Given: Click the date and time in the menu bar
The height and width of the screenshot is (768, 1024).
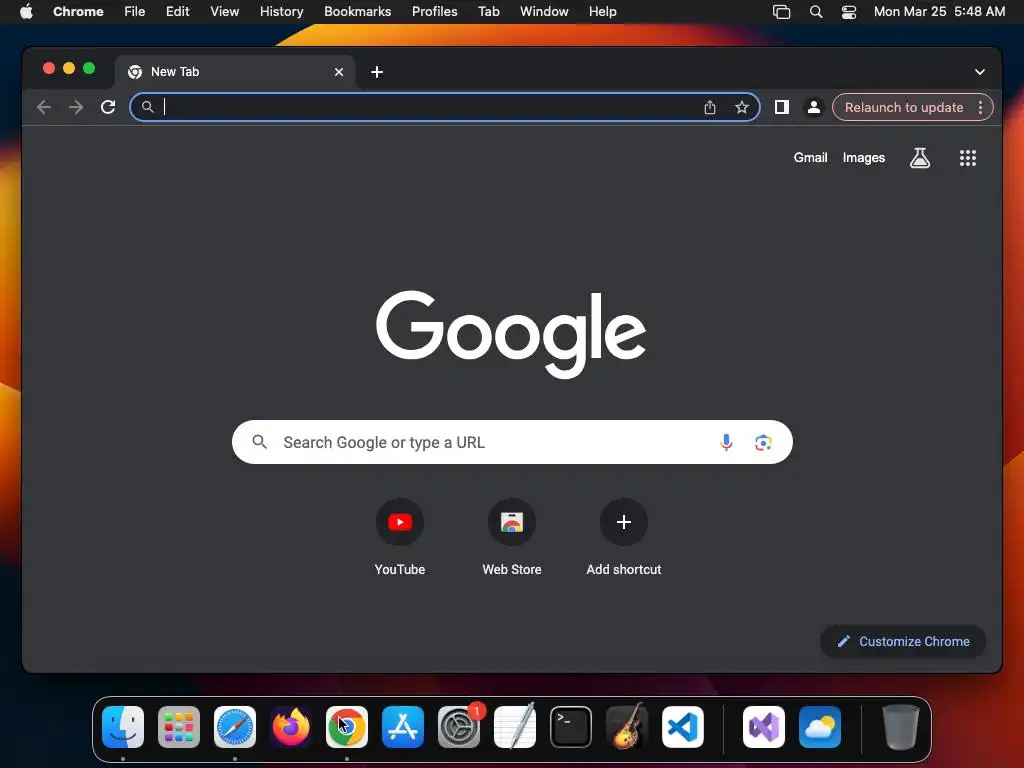Looking at the screenshot, I should pos(939,12).
